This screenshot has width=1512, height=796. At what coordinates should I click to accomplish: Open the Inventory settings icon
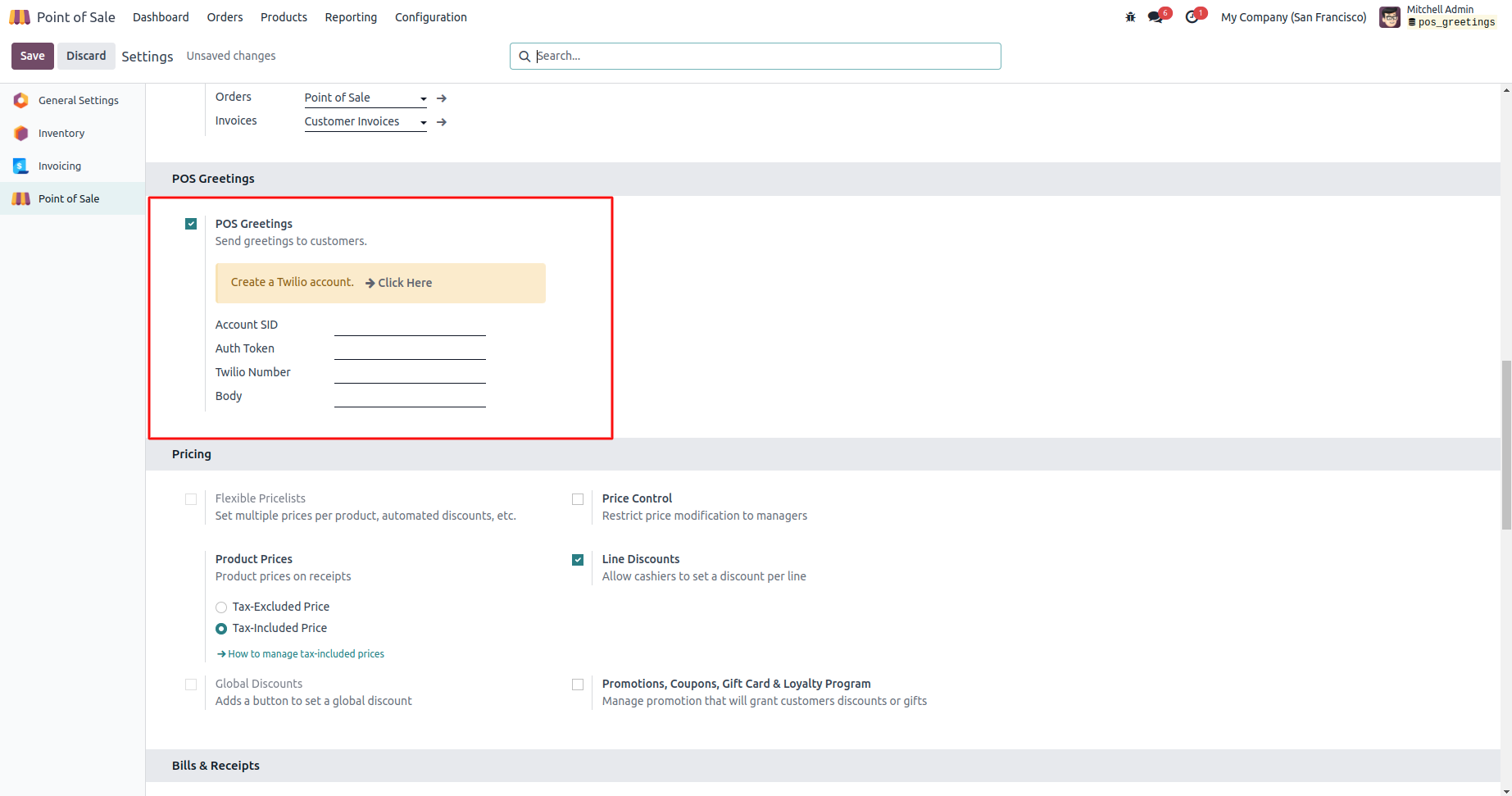tap(21, 133)
